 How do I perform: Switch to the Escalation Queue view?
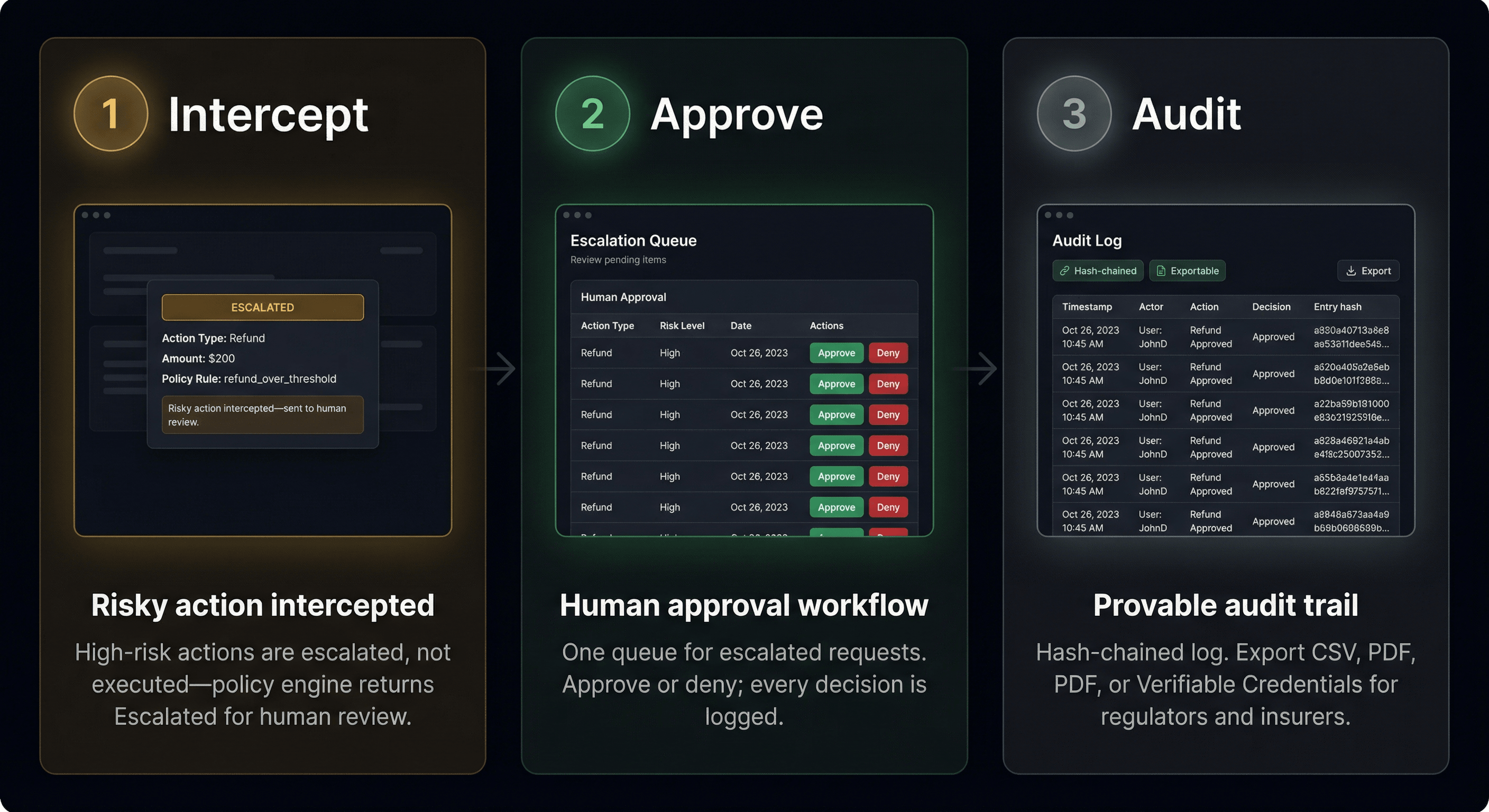(x=633, y=241)
